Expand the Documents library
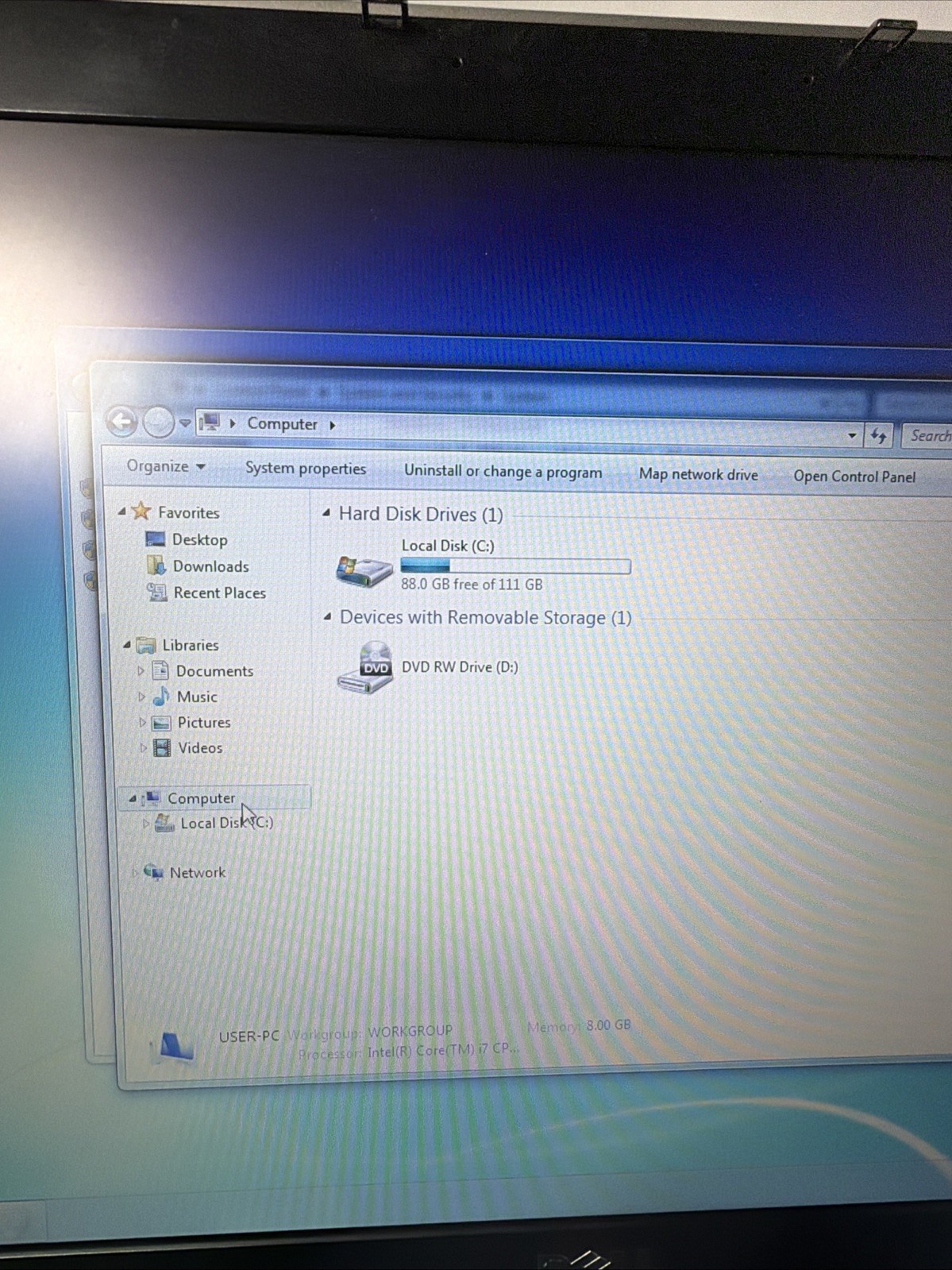Screen dimensions: 952x1270 tap(141, 671)
